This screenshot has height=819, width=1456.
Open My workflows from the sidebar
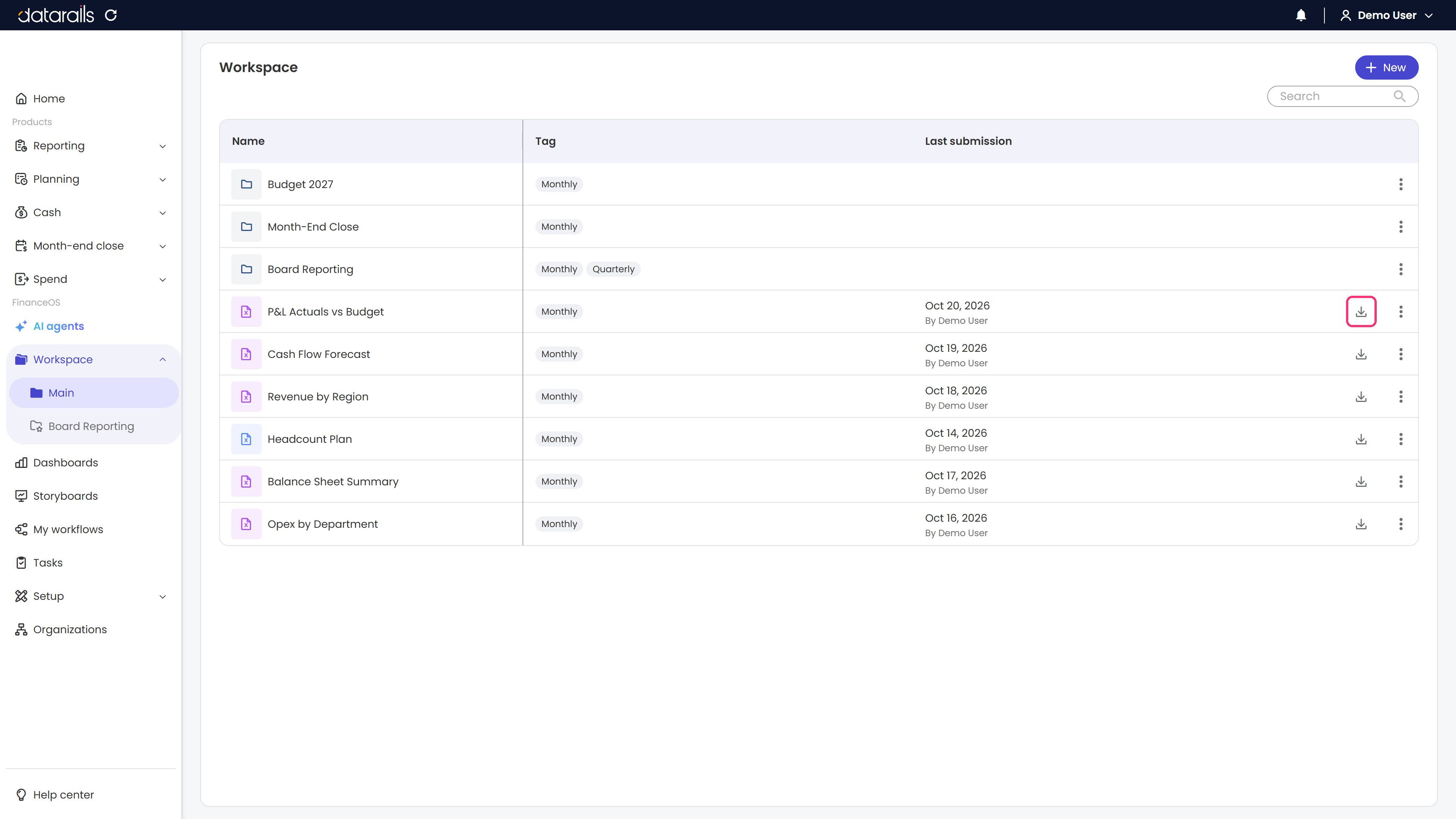point(59,529)
